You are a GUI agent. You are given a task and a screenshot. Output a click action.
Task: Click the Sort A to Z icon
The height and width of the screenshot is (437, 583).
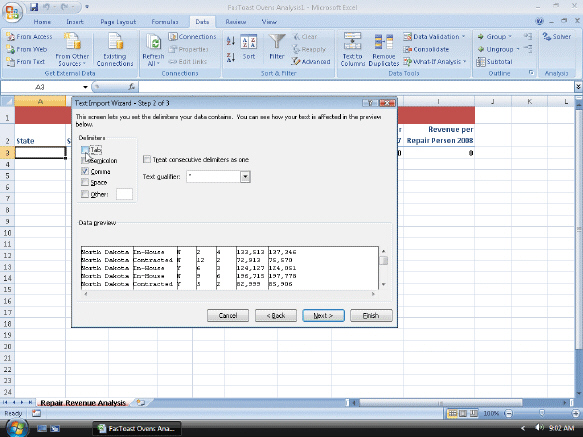point(231,41)
